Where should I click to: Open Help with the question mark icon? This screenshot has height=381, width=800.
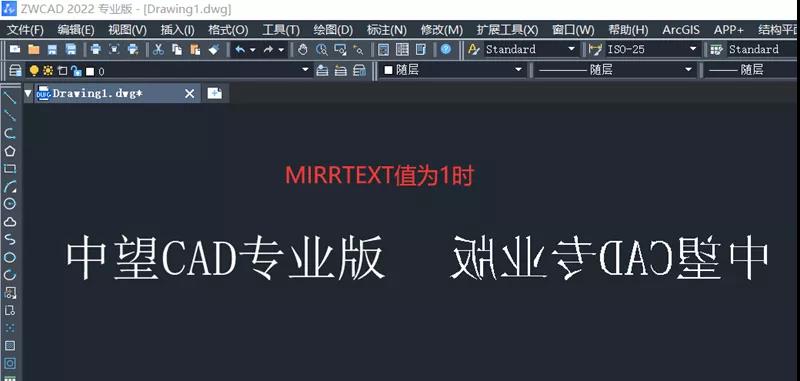pos(446,49)
